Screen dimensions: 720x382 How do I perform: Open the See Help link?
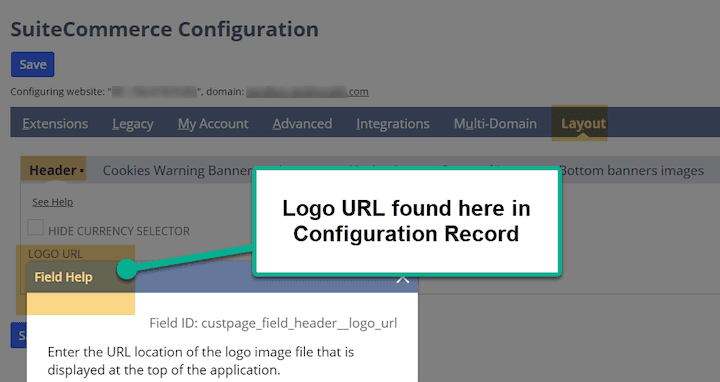tap(53, 202)
